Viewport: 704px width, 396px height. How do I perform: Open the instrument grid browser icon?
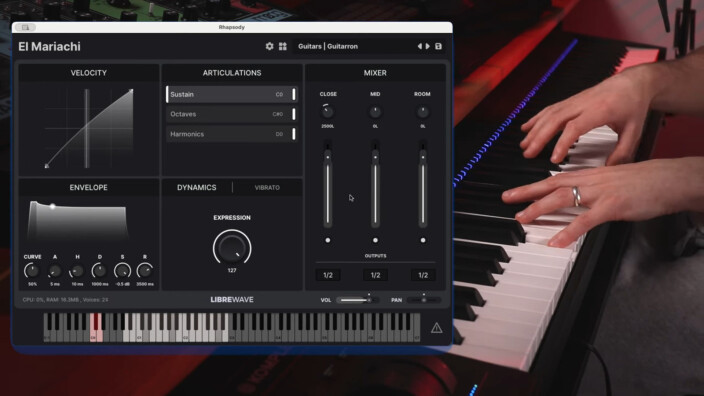[282, 46]
